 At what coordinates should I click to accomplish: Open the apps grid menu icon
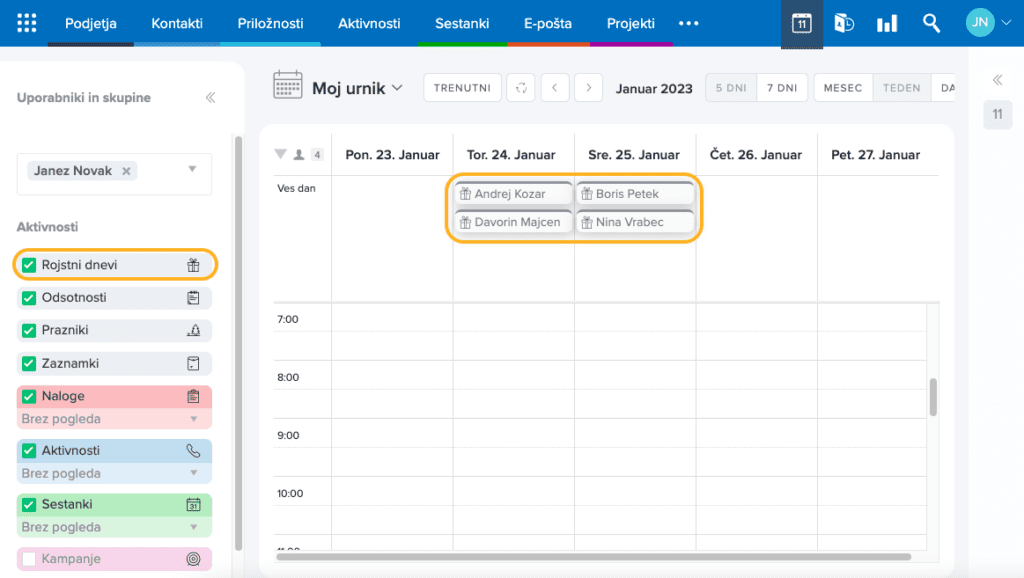point(27,23)
